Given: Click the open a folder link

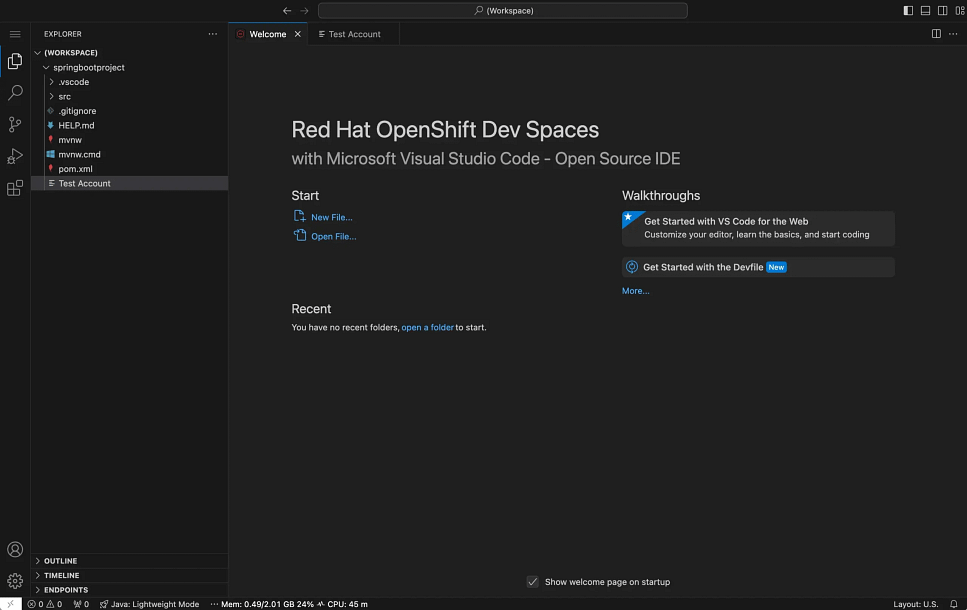Looking at the screenshot, I should pyautogui.click(x=427, y=328).
